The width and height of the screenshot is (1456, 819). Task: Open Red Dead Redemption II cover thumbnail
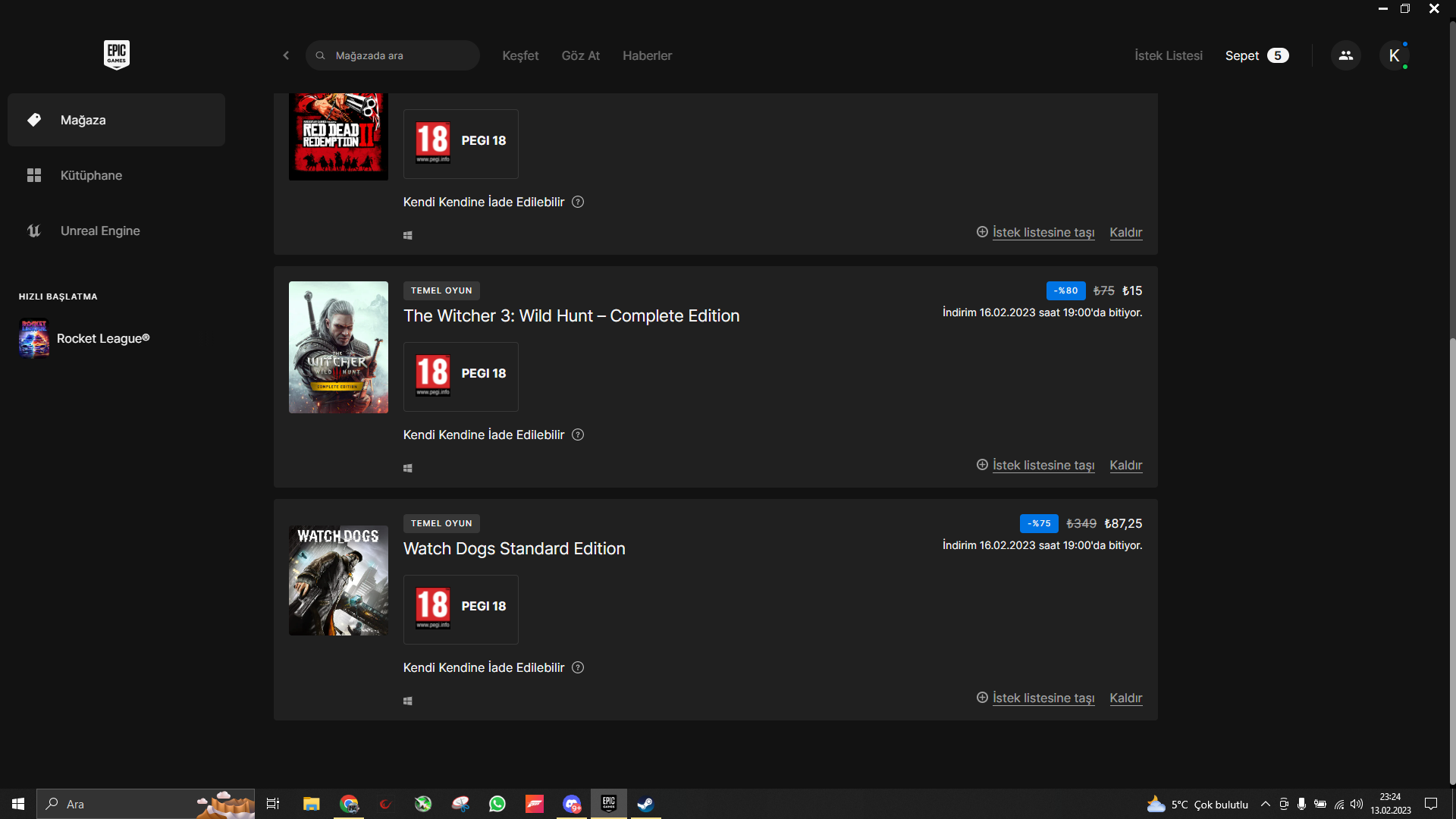(338, 136)
